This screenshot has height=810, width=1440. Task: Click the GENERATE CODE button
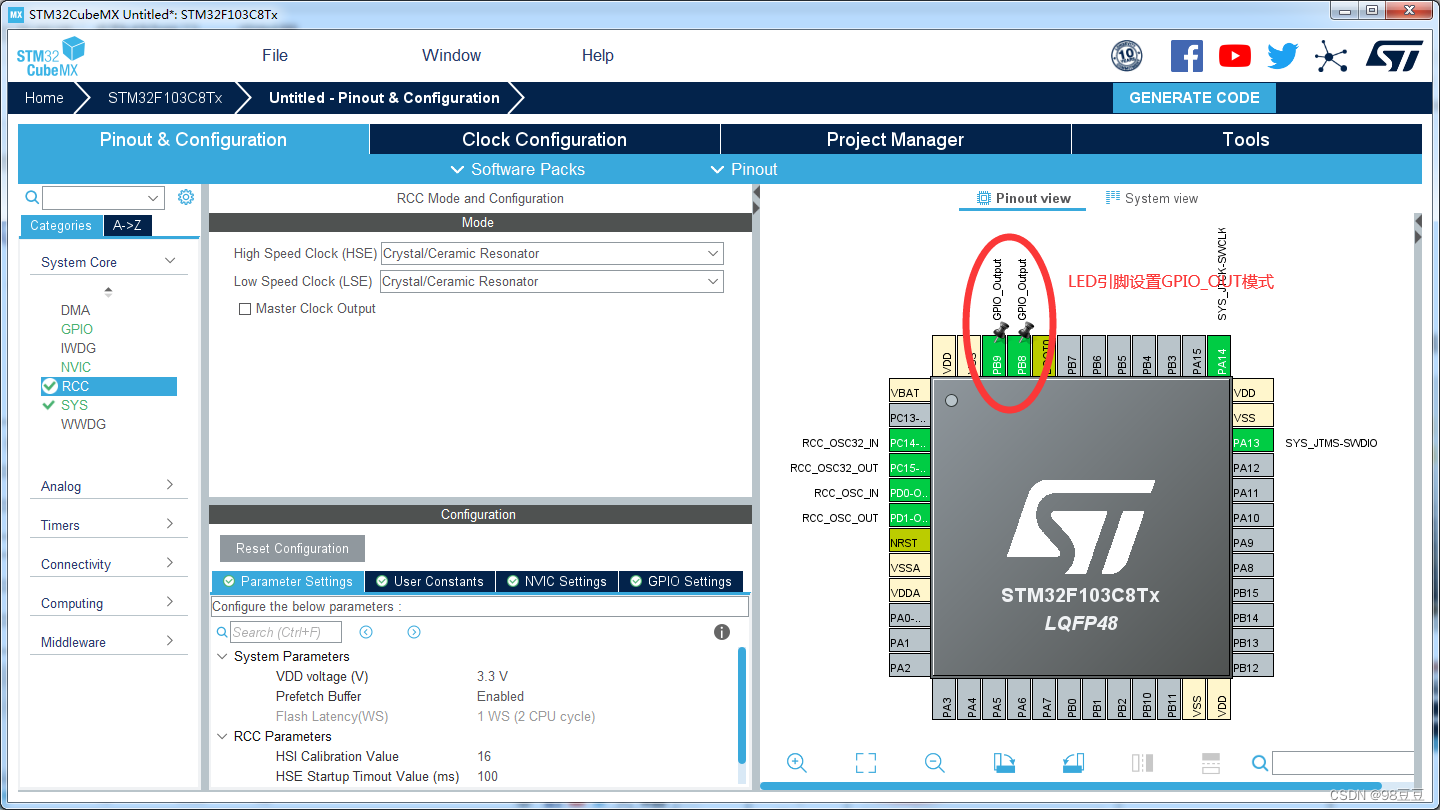pyautogui.click(x=1194, y=98)
